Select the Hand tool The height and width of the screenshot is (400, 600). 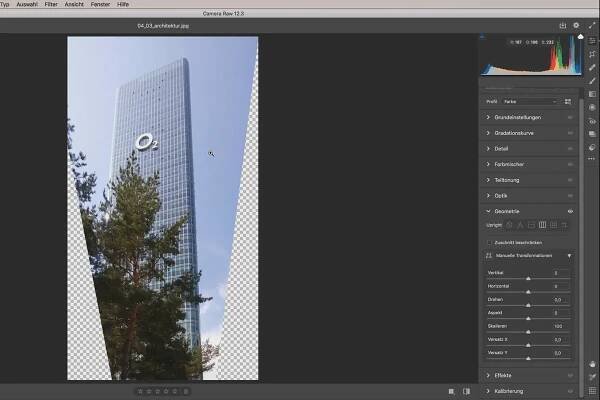593,363
